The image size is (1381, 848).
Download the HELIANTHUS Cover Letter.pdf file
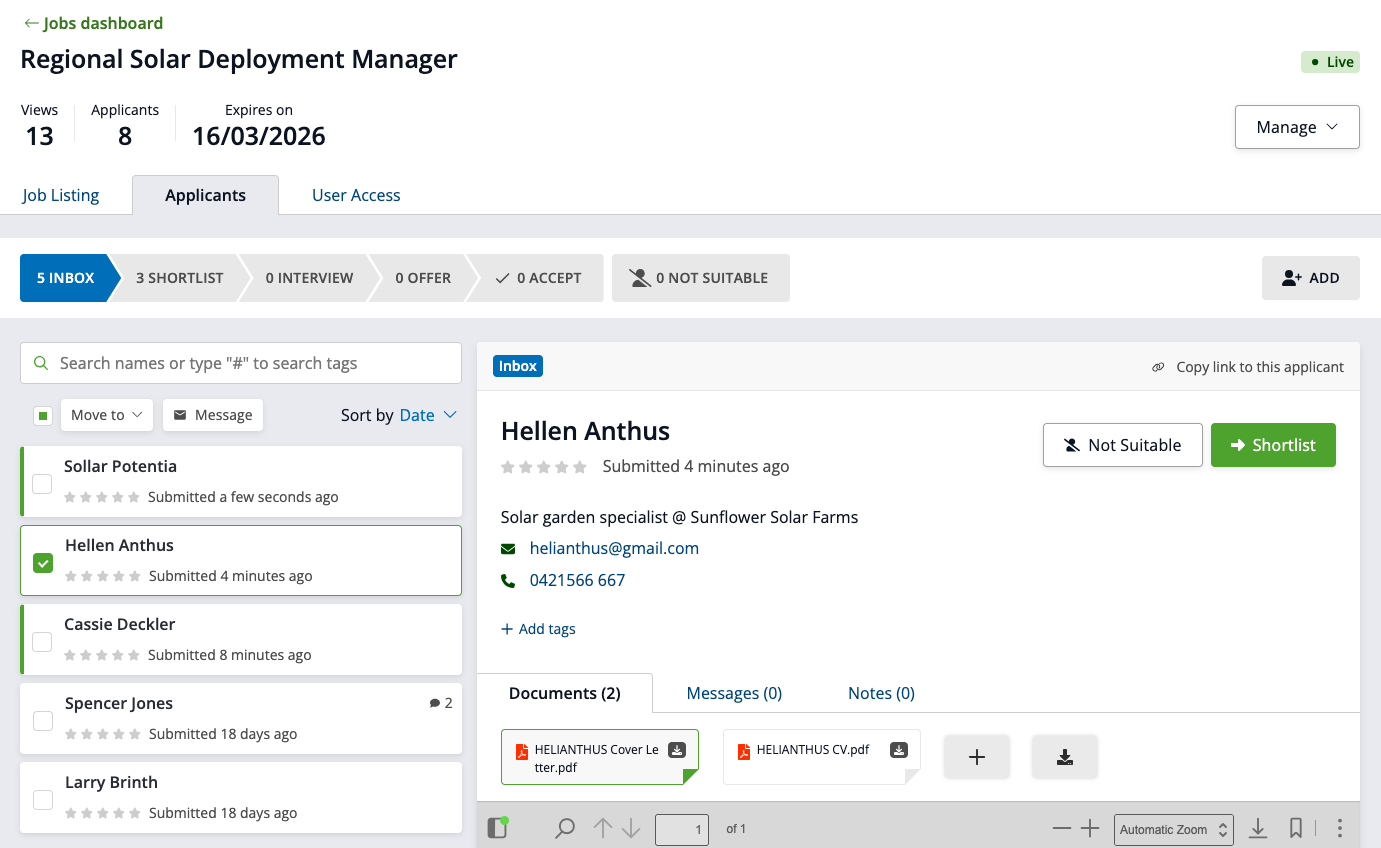(677, 750)
